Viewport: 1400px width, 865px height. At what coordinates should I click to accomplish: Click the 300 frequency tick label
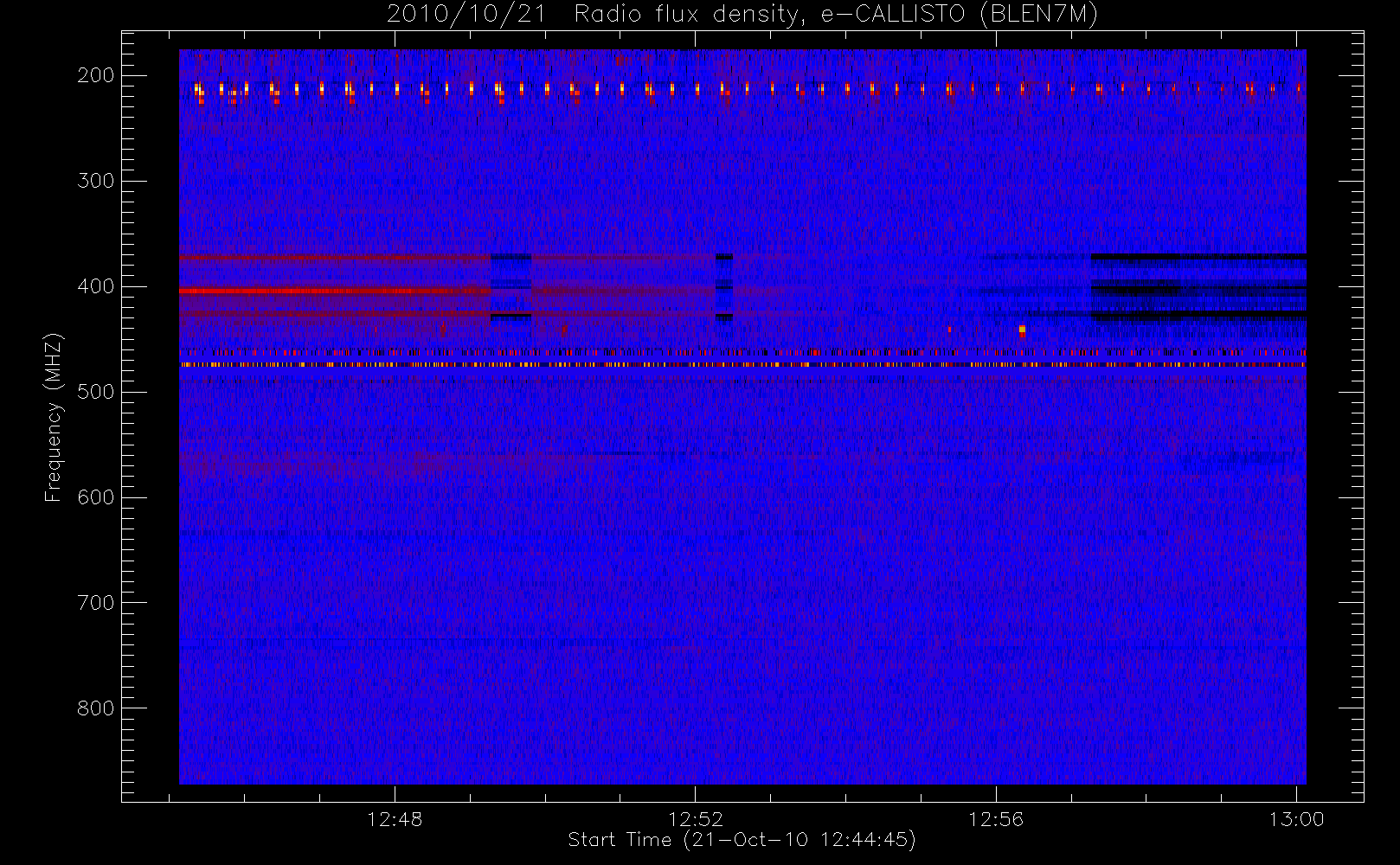pyautogui.click(x=95, y=181)
